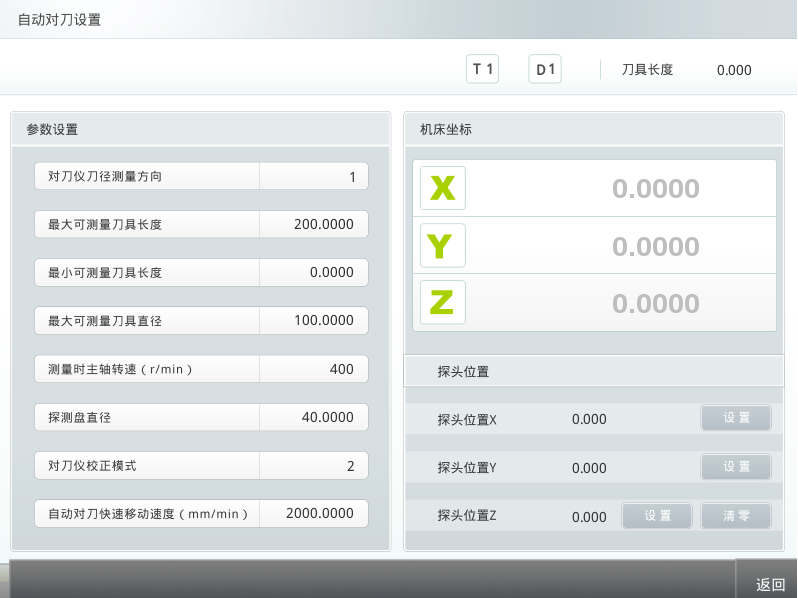
Task: Click the green Y axis icon
Action: 442,245
